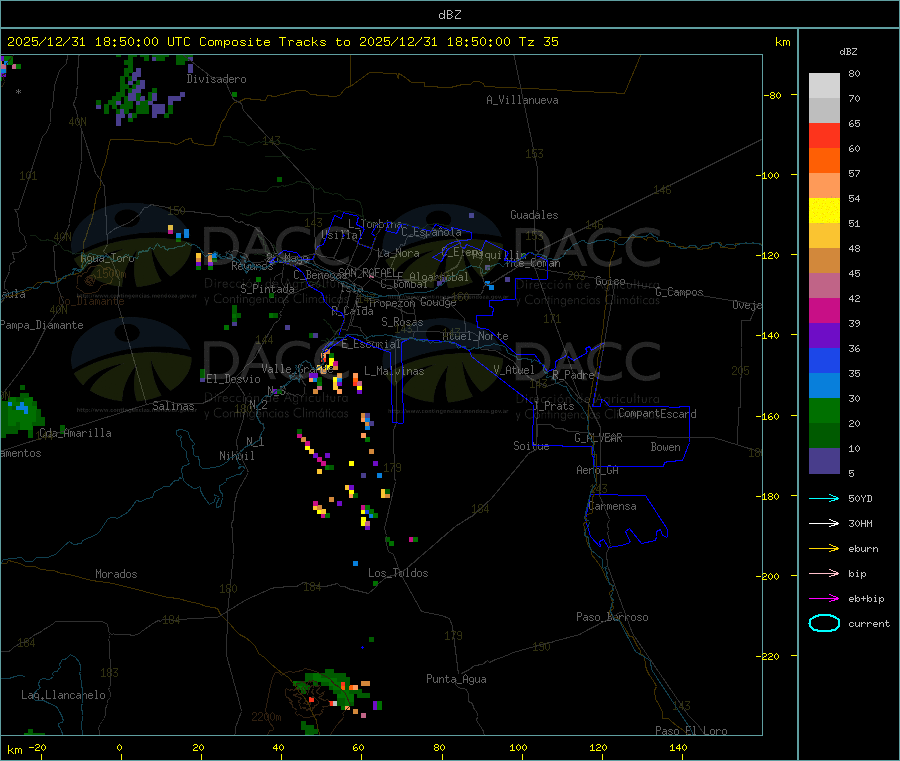Click the 'Lag.Llancanelo' map label
The image size is (900, 761).
point(64,695)
